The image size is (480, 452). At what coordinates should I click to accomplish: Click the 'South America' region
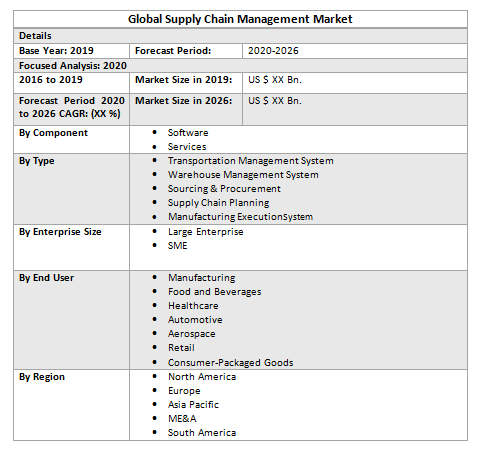click(202, 433)
